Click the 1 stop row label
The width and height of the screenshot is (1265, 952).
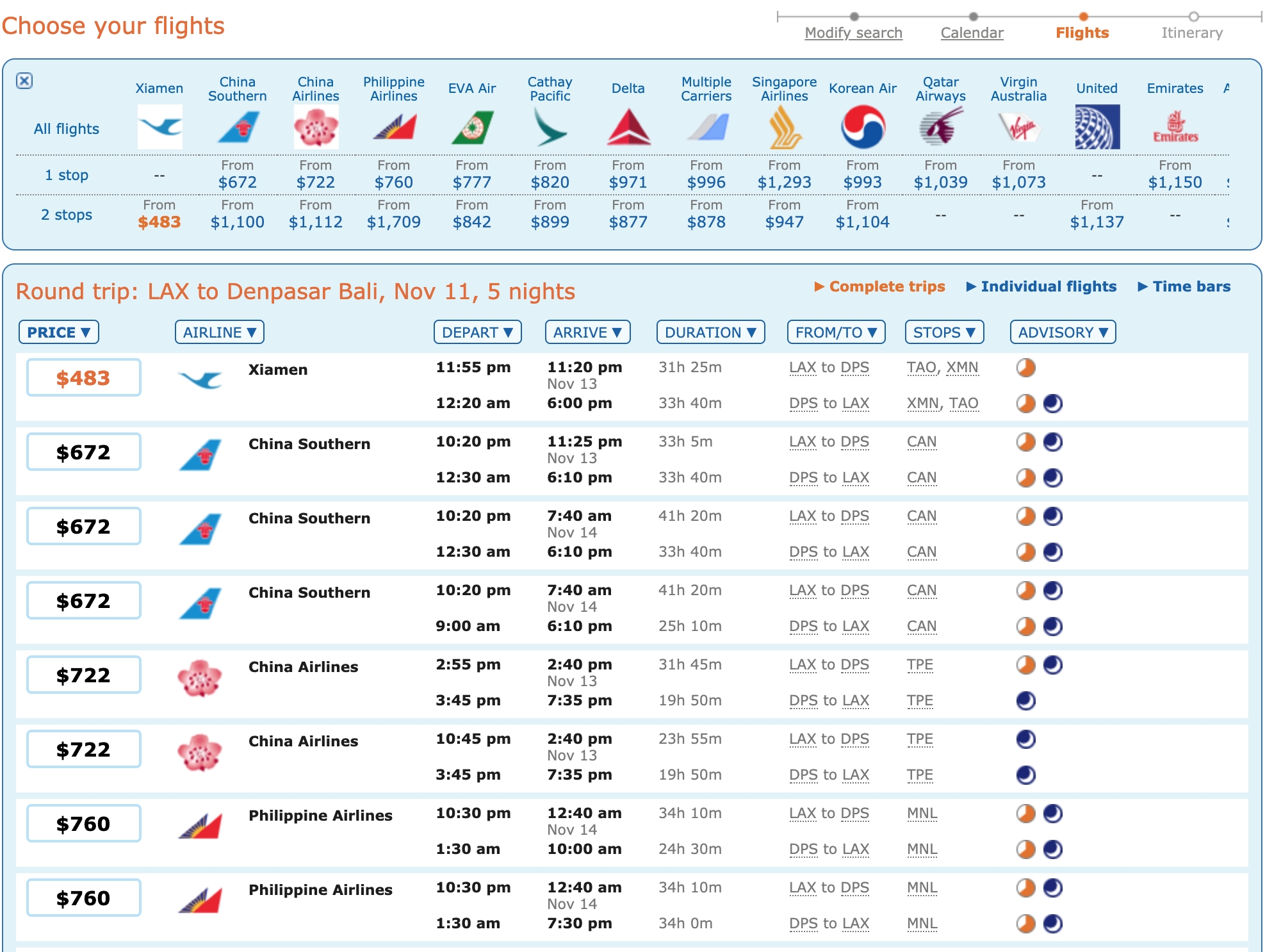coord(67,175)
